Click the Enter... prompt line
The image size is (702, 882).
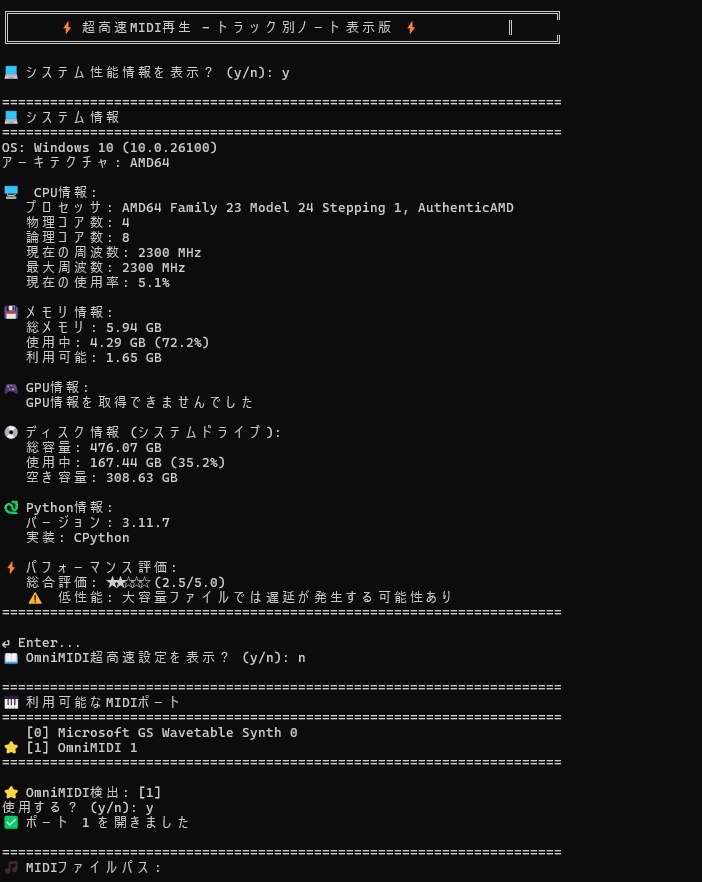tap(41, 642)
